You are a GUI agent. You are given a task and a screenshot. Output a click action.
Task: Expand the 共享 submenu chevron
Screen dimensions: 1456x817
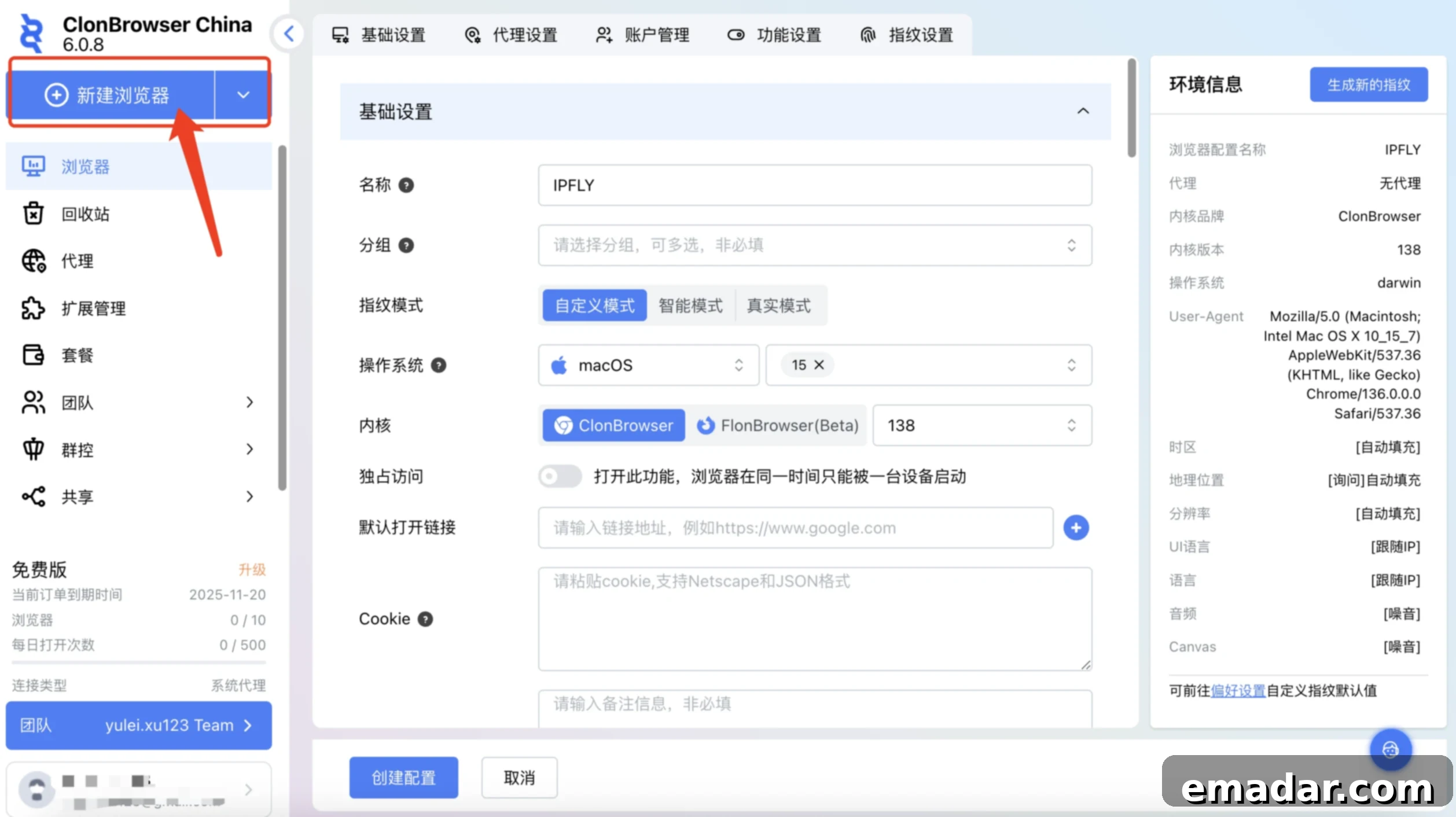249,496
